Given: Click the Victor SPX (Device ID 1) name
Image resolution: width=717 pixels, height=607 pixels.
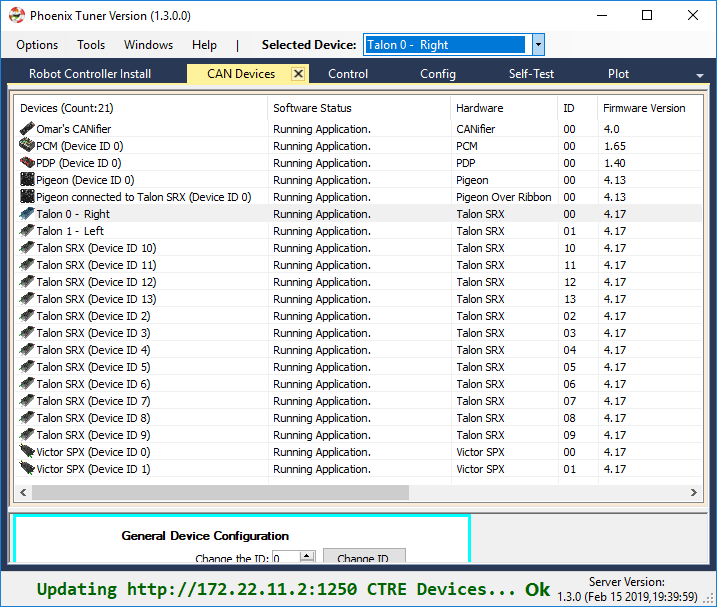Looking at the screenshot, I should [x=93, y=469].
